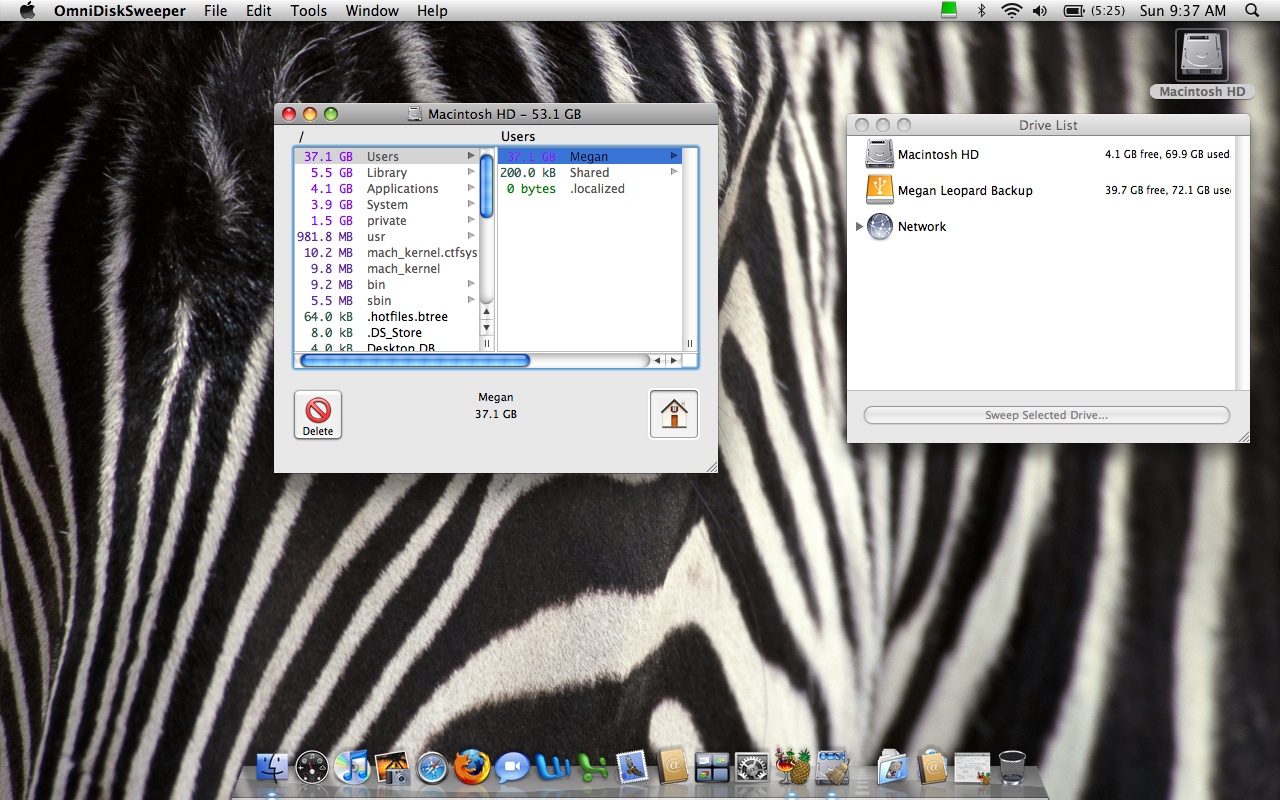This screenshot has height=800, width=1280.
Task: Launch iPhoto from the Dock
Action: [392, 767]
